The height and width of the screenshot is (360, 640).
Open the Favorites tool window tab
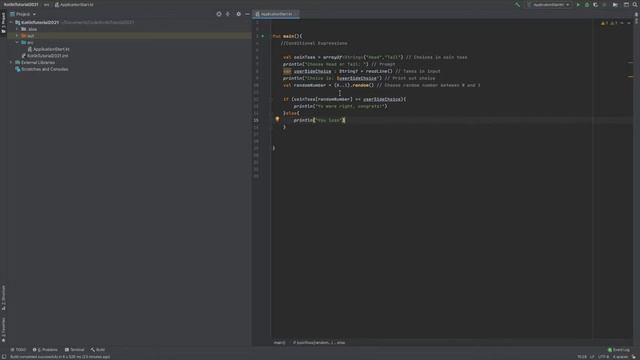[4, 330]
